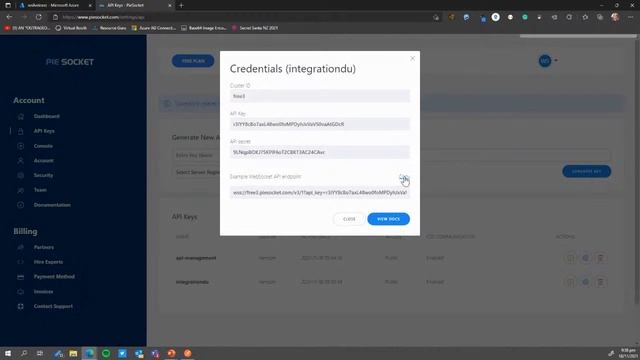Click the GENERATE KEY button

point(587,171)
